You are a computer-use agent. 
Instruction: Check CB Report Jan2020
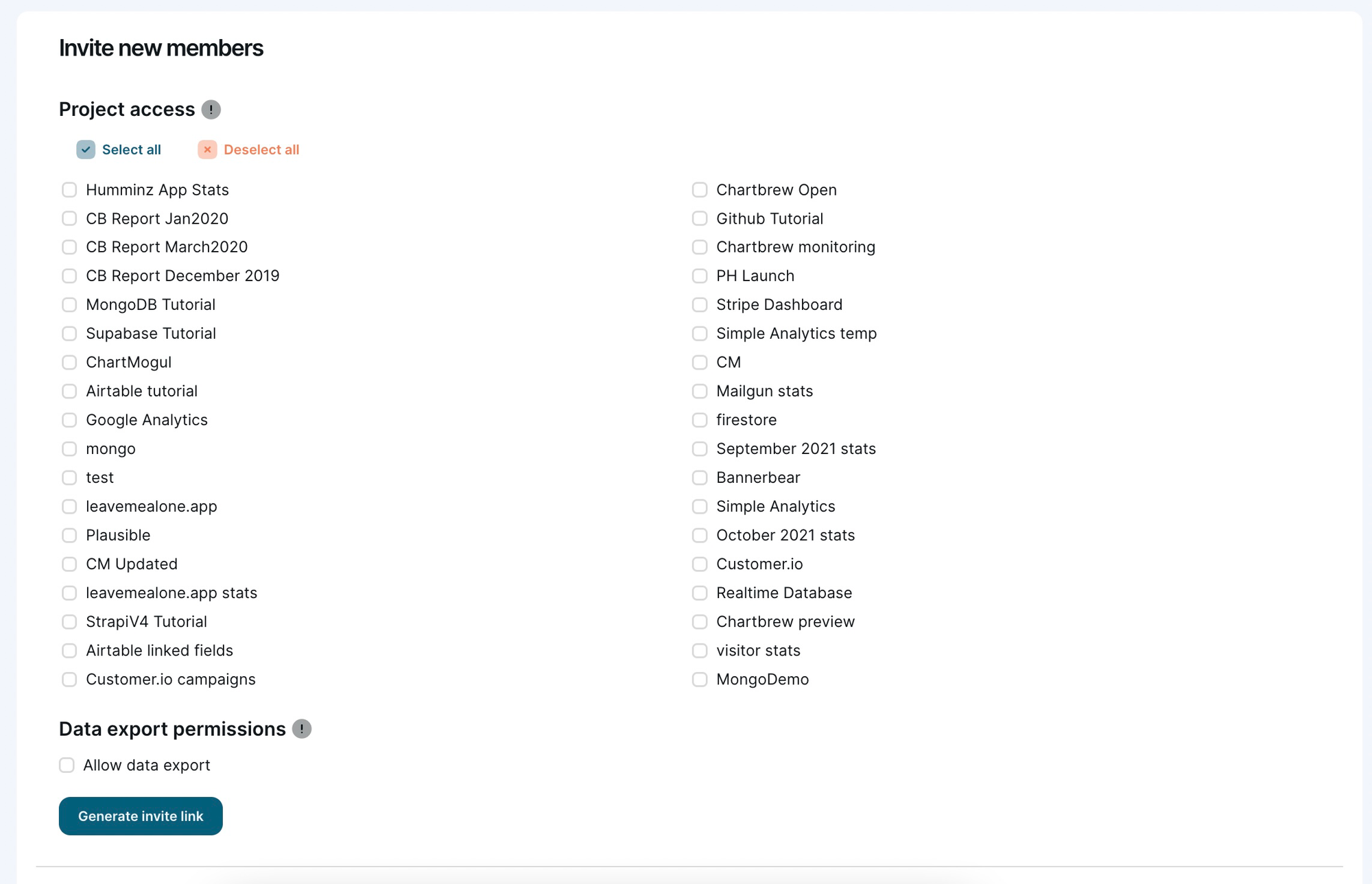(x=69, y=218)
